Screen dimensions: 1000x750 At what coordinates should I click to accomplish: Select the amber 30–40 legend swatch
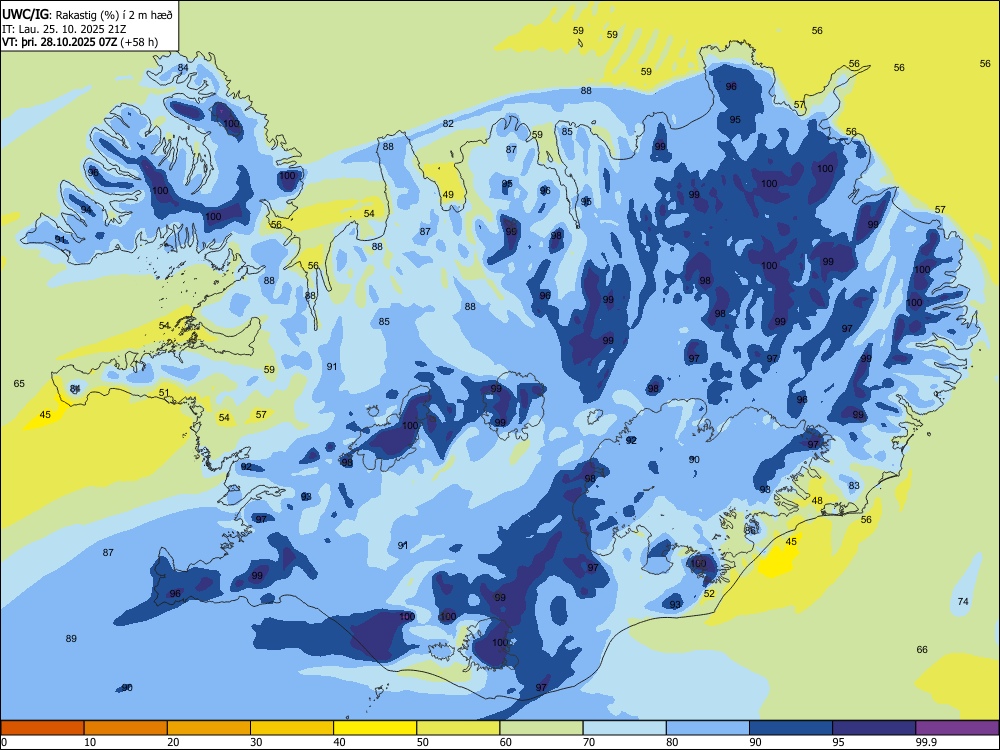coord(292,728)
